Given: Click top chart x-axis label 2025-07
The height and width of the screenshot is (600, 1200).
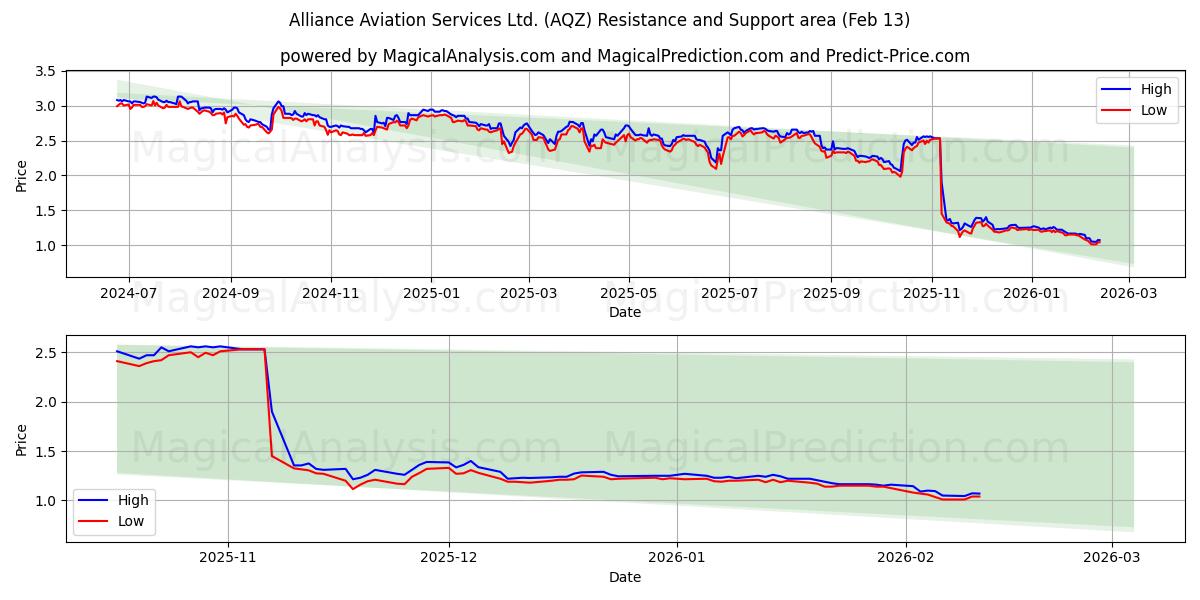Looking at the screenshot, I should point(728,294).
